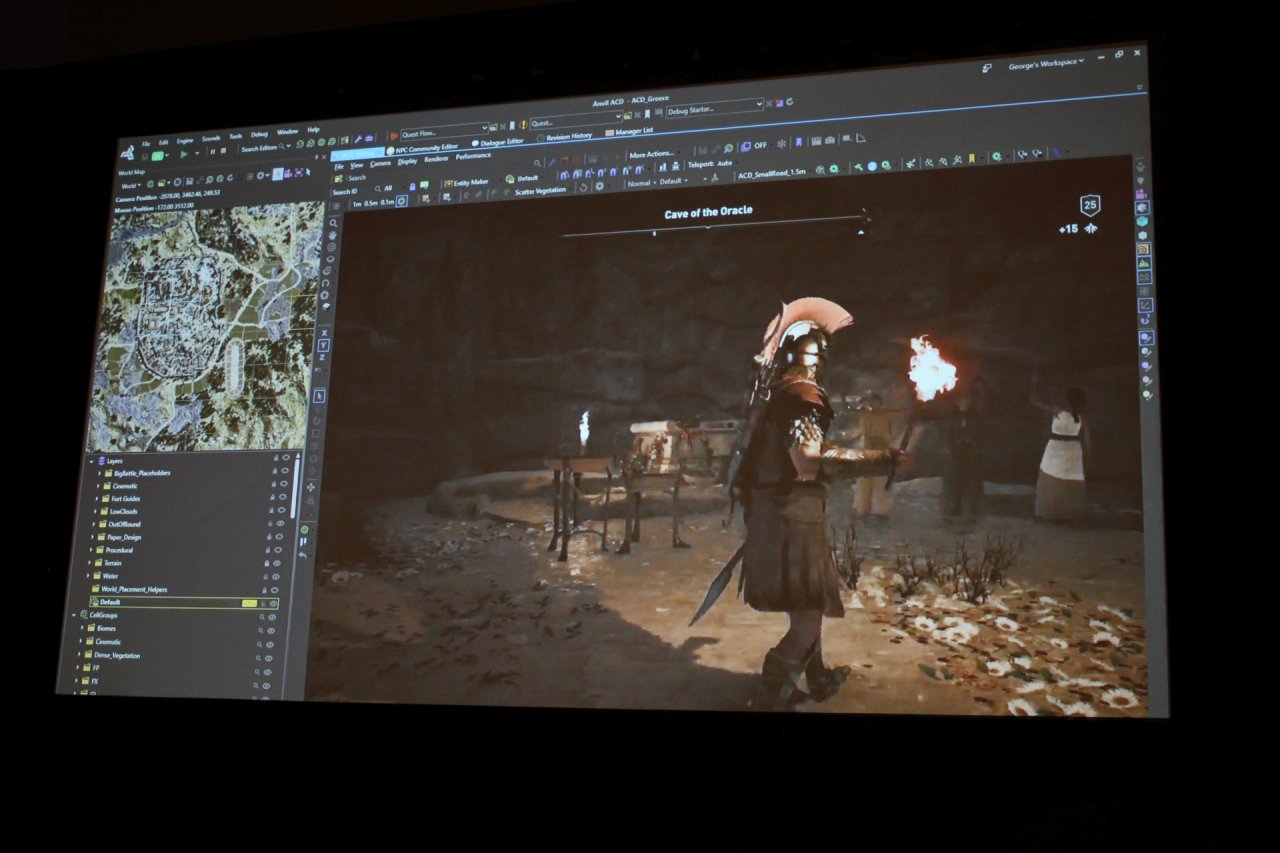This screenshot has width=1280, height=853.
Task: Open the Revision History tab
Action: coord(563,137)
